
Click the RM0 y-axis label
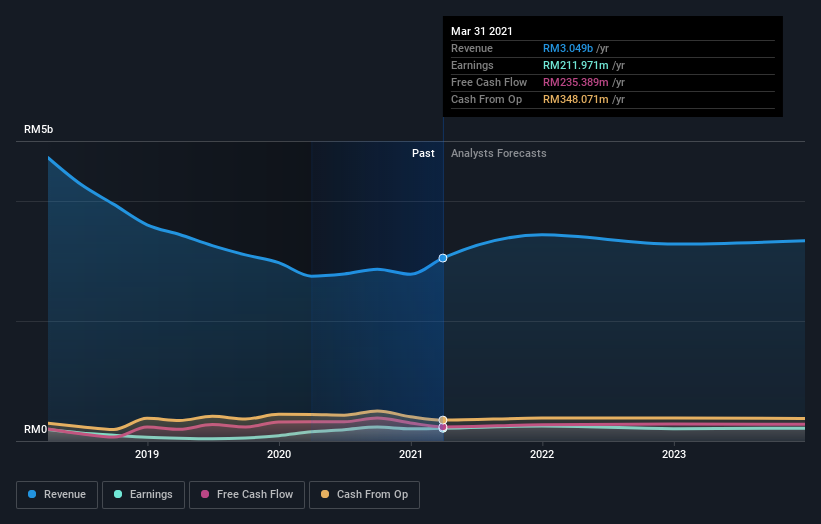click(x=35, y=429)
